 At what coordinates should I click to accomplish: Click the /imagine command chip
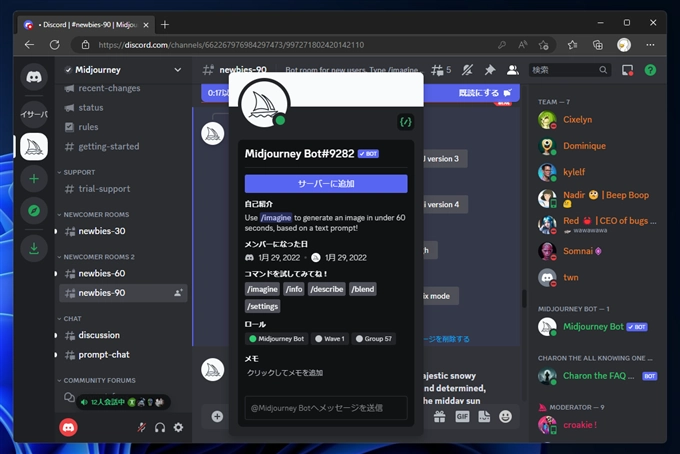point(262,289)
